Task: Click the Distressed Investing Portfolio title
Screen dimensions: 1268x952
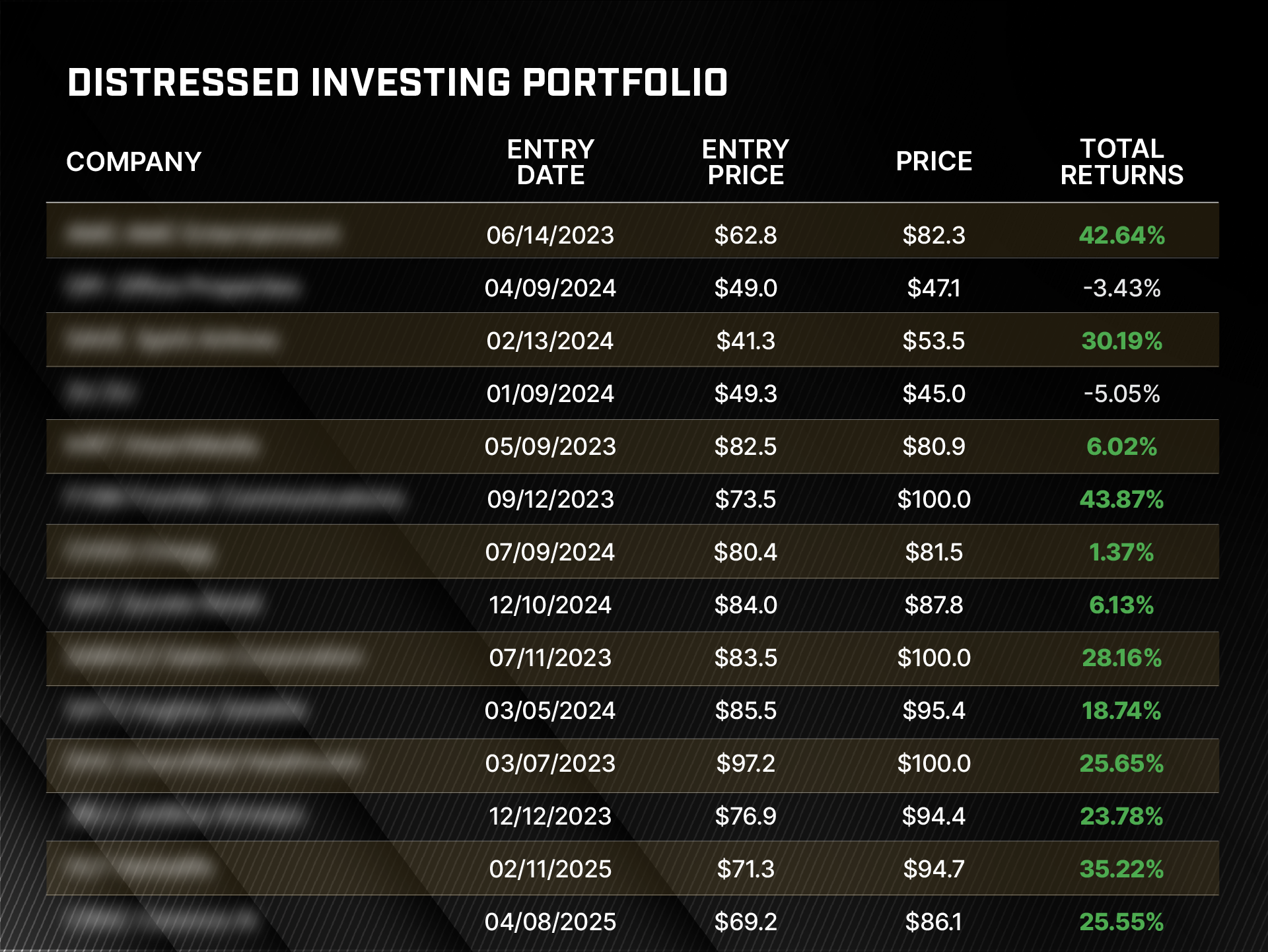Action: coord(398,83)
